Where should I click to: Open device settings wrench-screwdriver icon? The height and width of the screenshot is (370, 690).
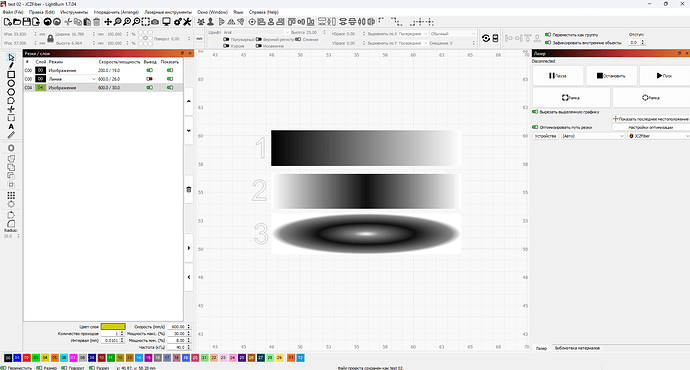[x=187, y=22]
